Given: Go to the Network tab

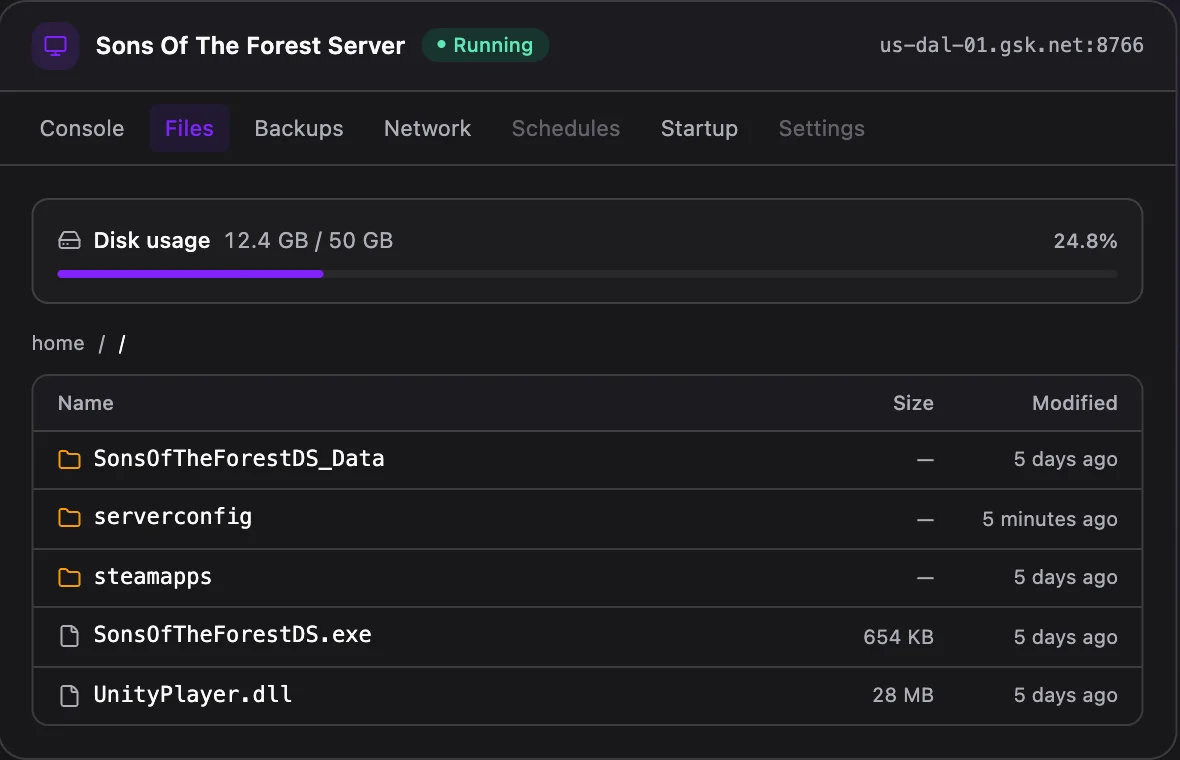Looking at the screenshot, I should 427,129.
